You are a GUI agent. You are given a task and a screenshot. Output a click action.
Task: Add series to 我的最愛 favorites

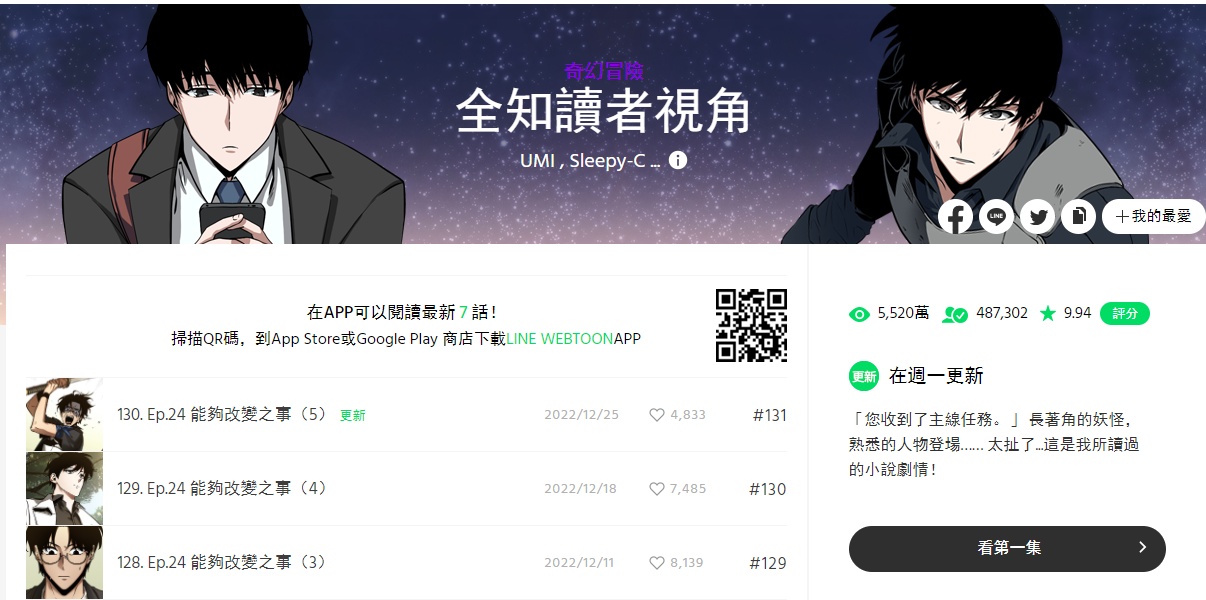pyautogui.click(x=1153, y=216)
